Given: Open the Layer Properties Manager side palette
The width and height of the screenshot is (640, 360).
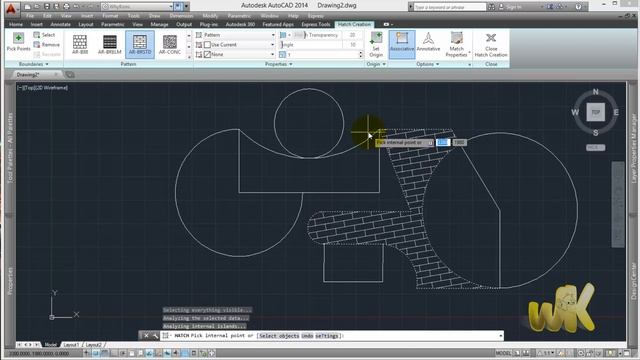Looking at the screenshot, I should pos(634,149).
